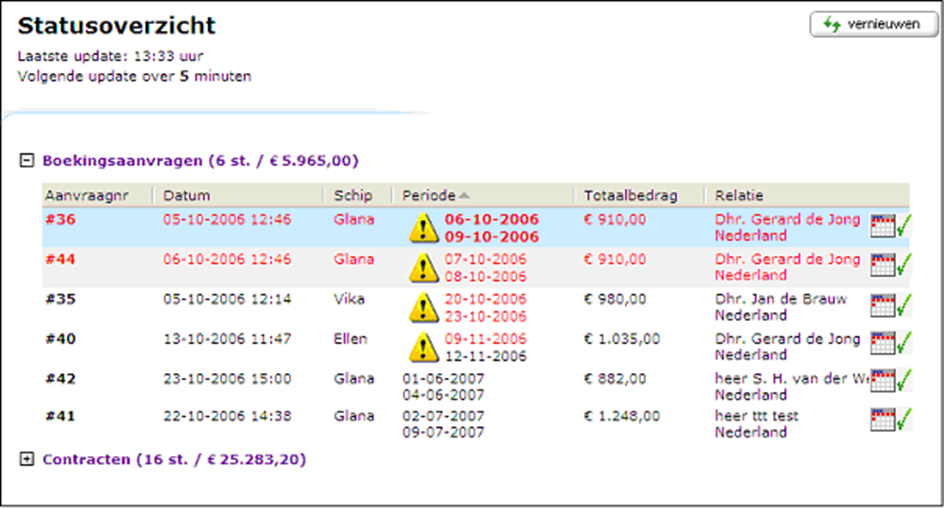
Task: Click the warning icon on row #40
Action: pyautogui.click(x=423, y=346)
